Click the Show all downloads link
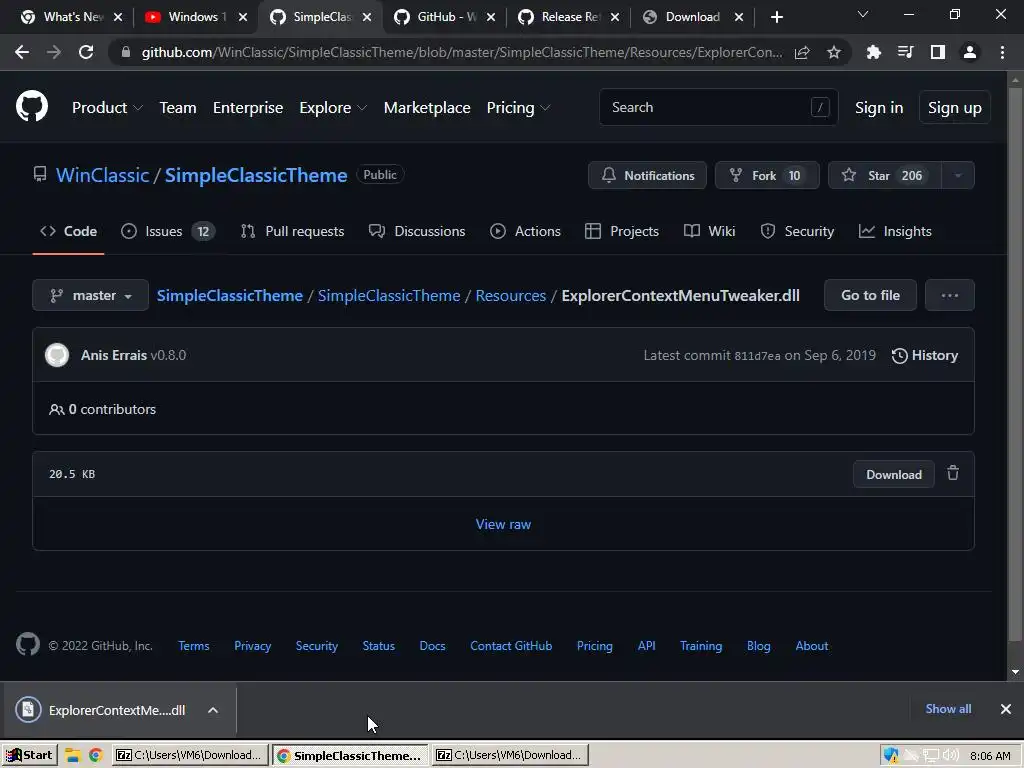This screenshot has height=768, width=1024. 948,709
